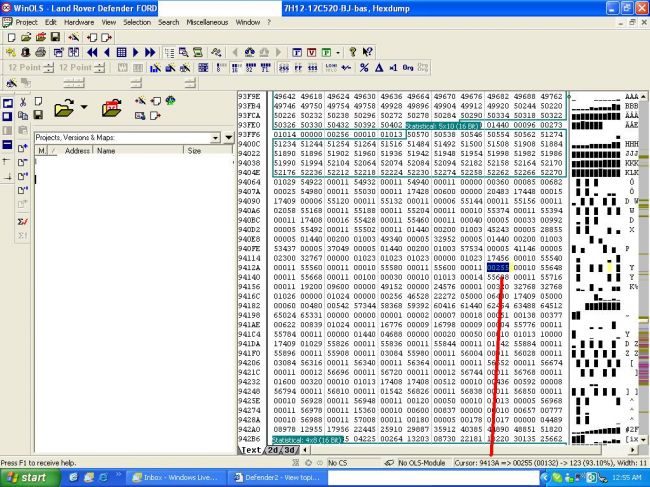Viewport: 650px width, 487px height.
Task: Click the red folder import icon
Action: tap(112, 108)
